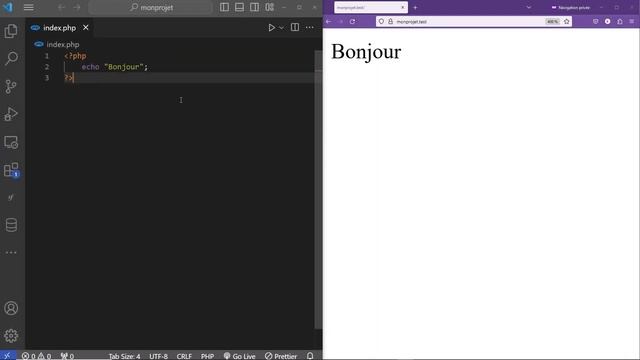This screenshot has height=360, width=640.
Task: Click the monprojet command center search box
Action: pos(150,7)
